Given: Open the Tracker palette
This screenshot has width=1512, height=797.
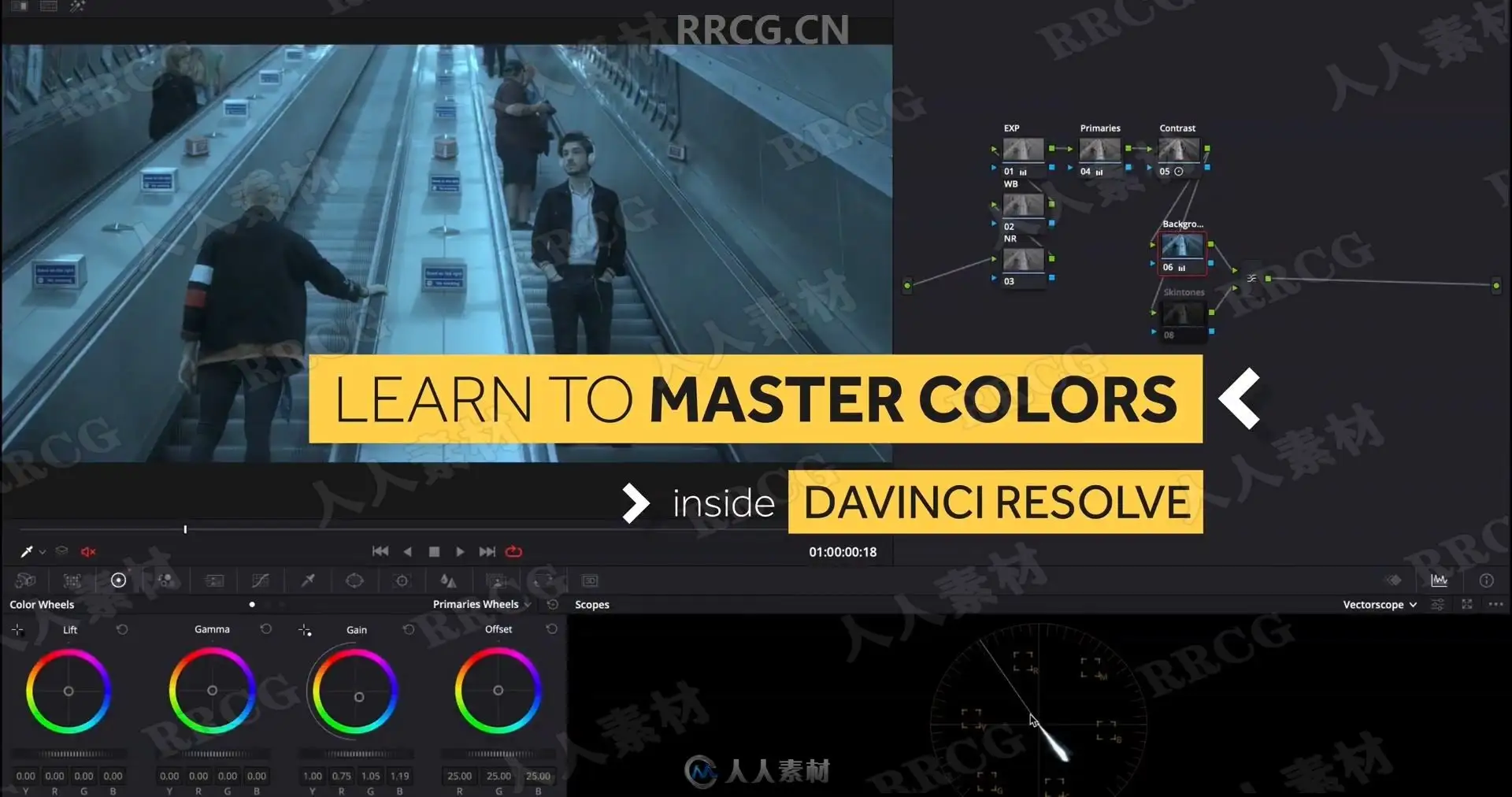Looking at the screenshot, I should 402,580.
